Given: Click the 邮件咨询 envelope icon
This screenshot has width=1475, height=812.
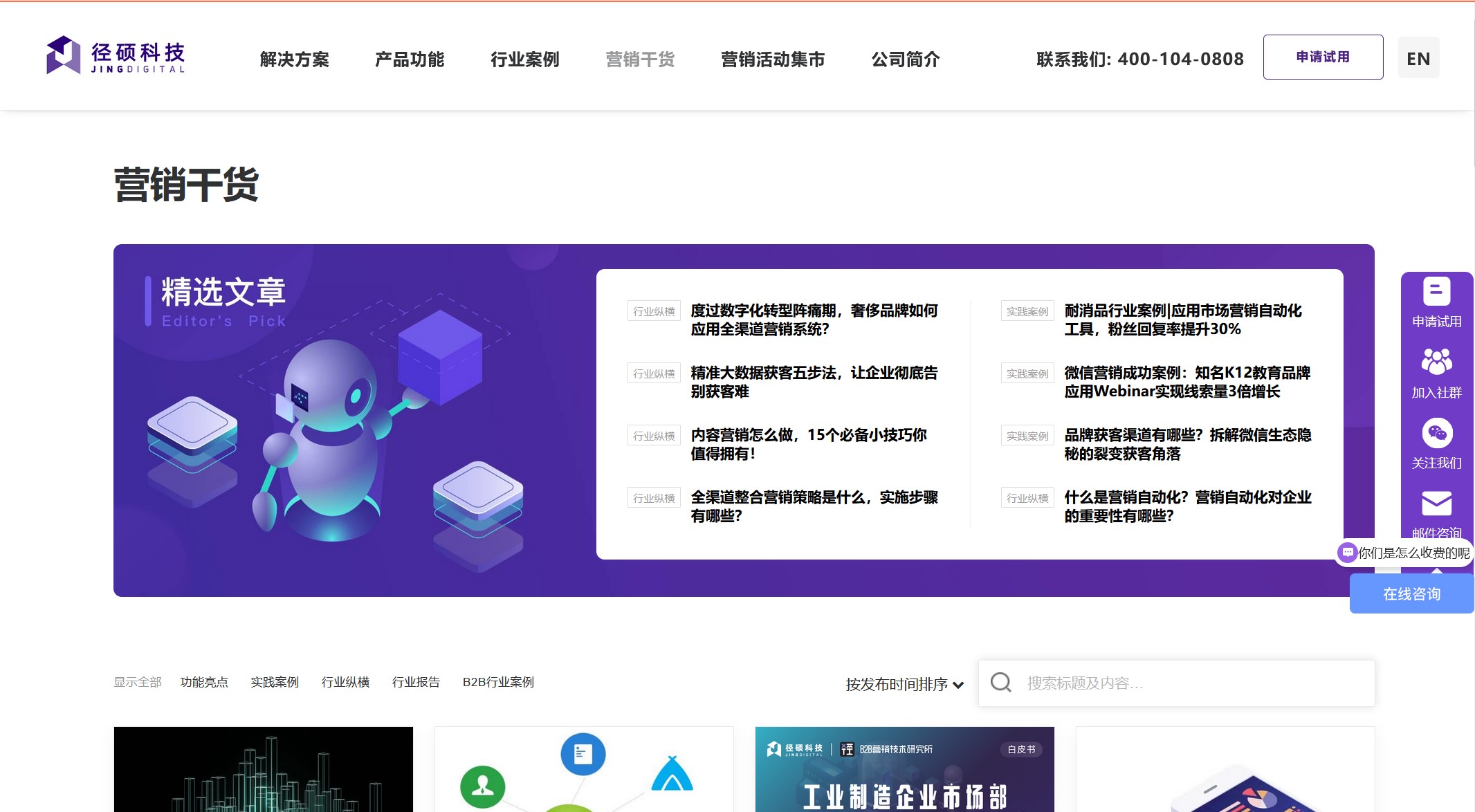Looking at the screenshot, I should [1436, 504].
